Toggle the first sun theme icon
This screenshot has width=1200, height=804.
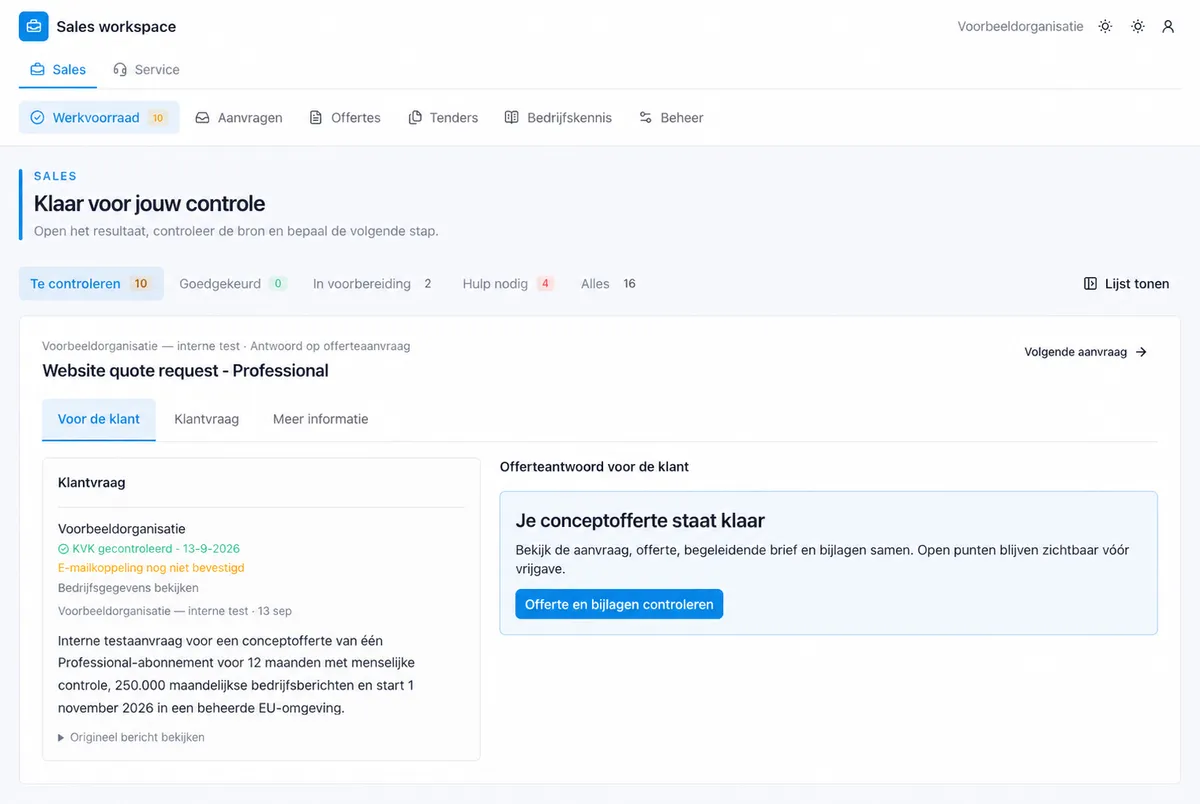click(x=1105, y=27)
